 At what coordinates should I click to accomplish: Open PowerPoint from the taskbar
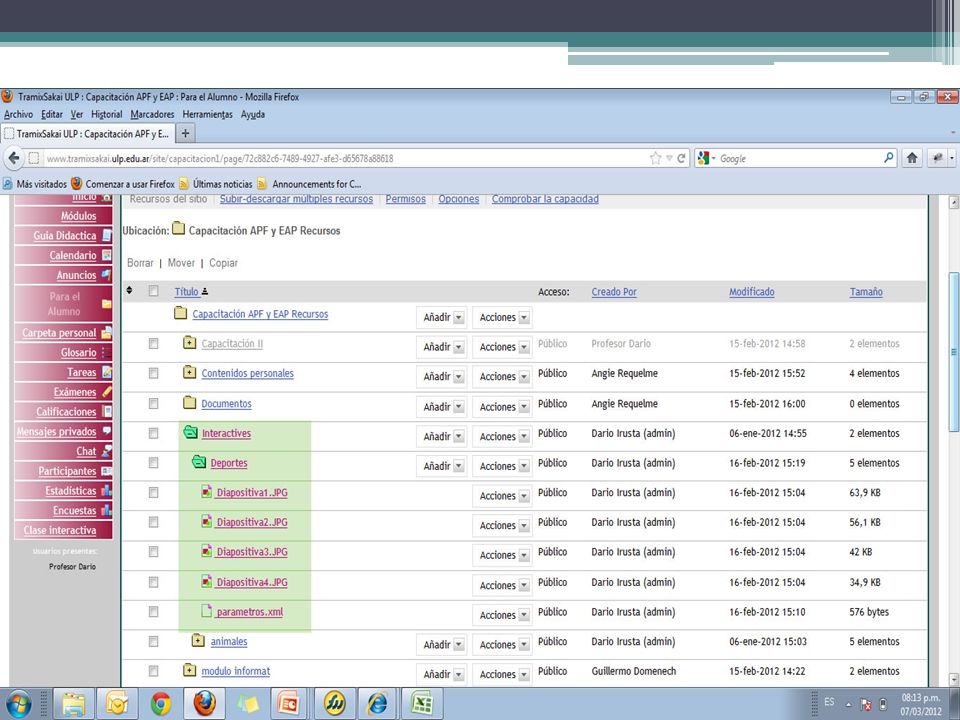click(288, 704)
